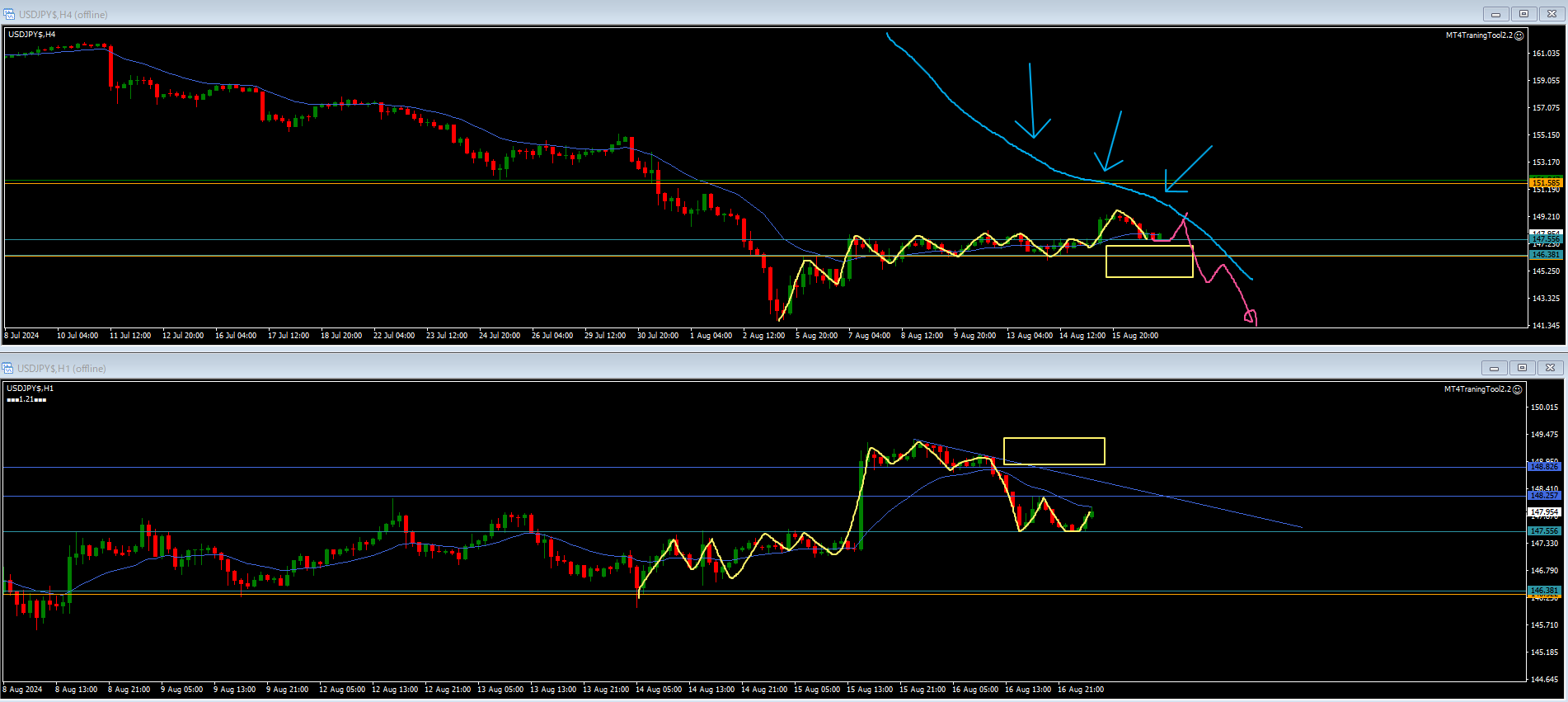Minimize the USDJPY H1 chart window
Viewport: 1568px width, 702px height.
[x=1494, y=368]
